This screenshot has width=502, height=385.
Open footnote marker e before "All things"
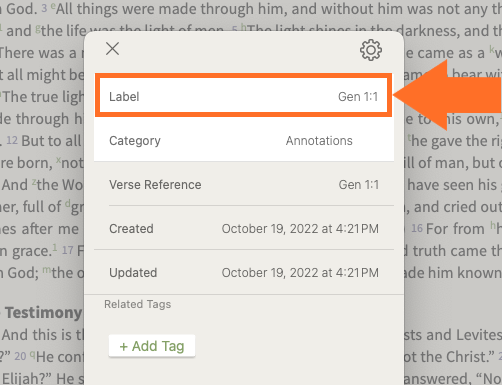click(53, 6)
